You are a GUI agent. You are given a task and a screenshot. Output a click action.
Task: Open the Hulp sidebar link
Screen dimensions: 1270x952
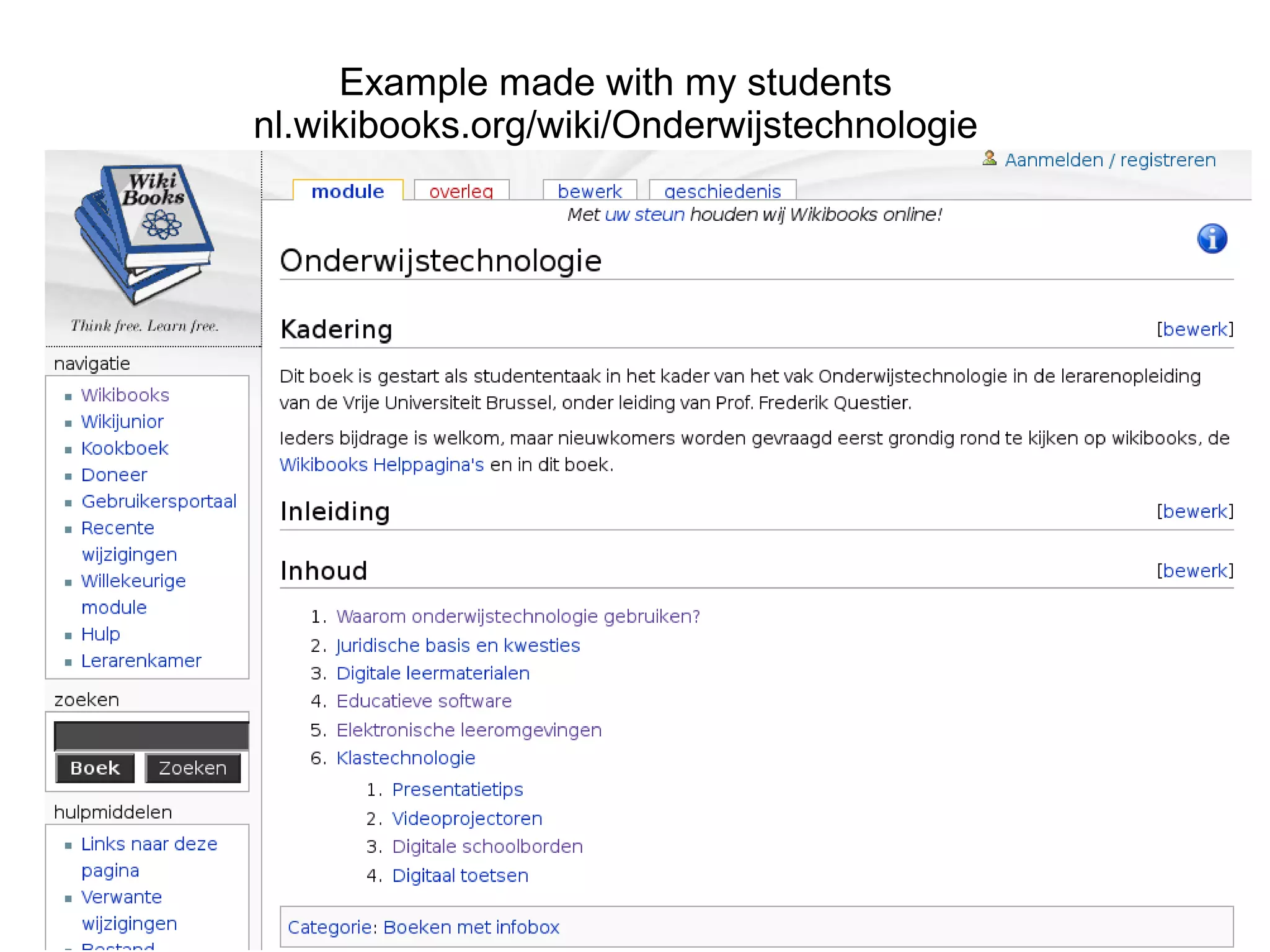point(100,634)
